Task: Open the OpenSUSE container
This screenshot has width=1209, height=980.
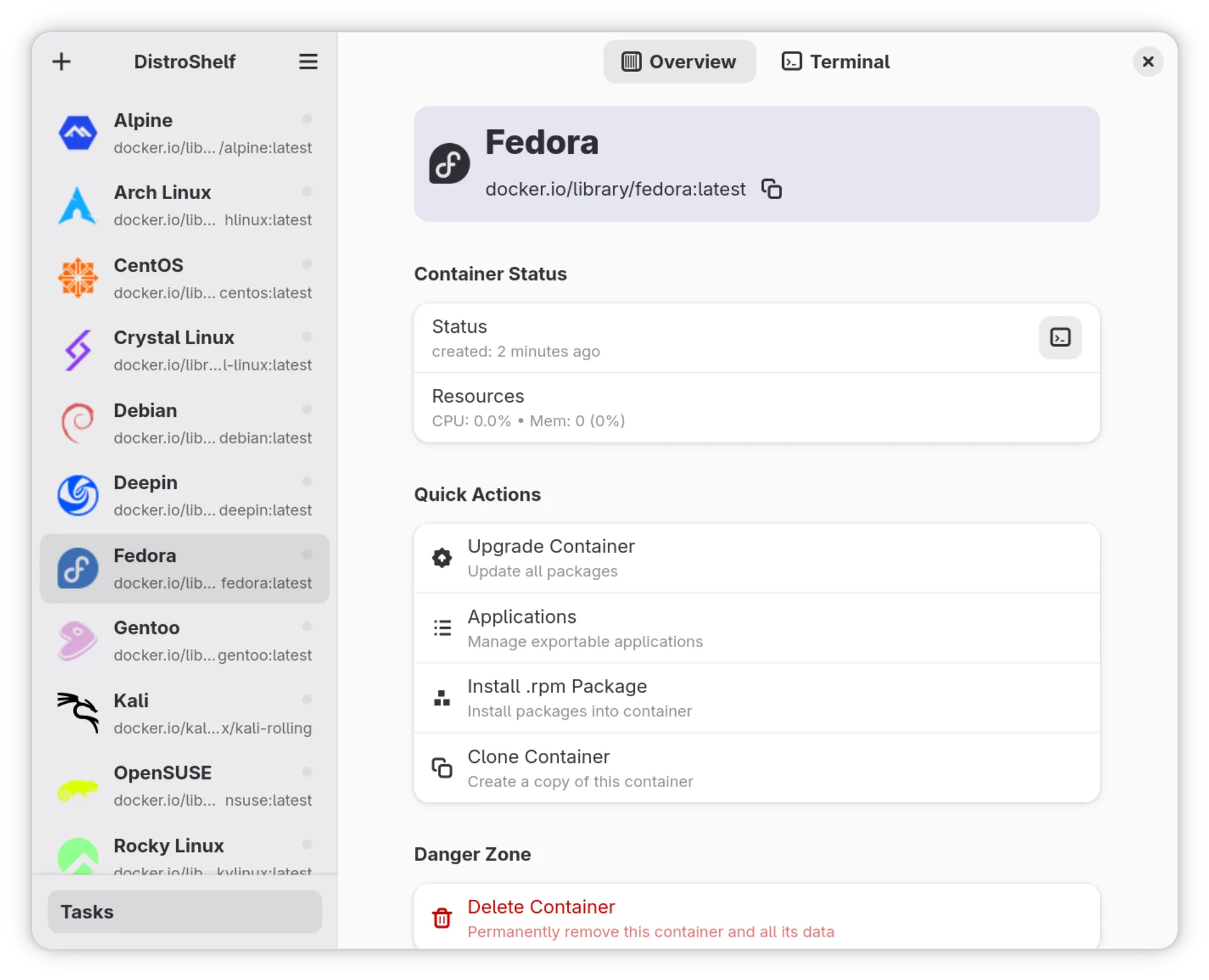Action: click(185, 786)
